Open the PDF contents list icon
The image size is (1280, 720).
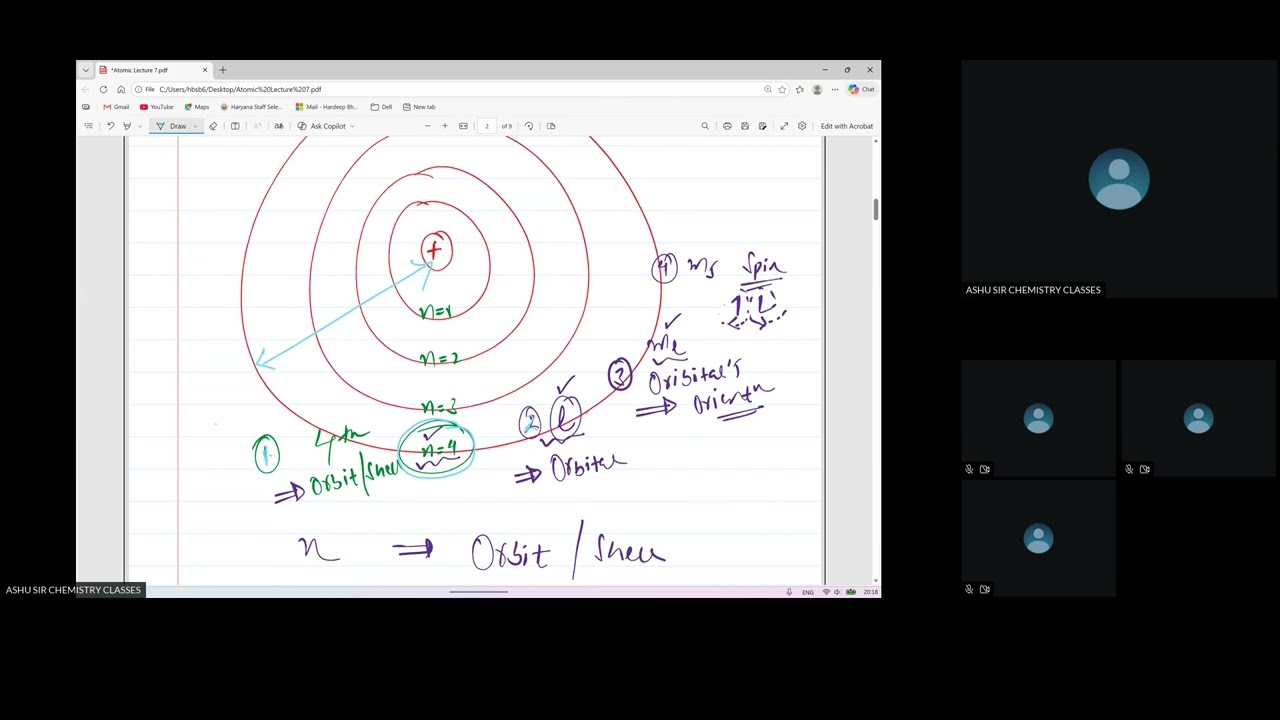pyautogui.click(x=88, y=126)
